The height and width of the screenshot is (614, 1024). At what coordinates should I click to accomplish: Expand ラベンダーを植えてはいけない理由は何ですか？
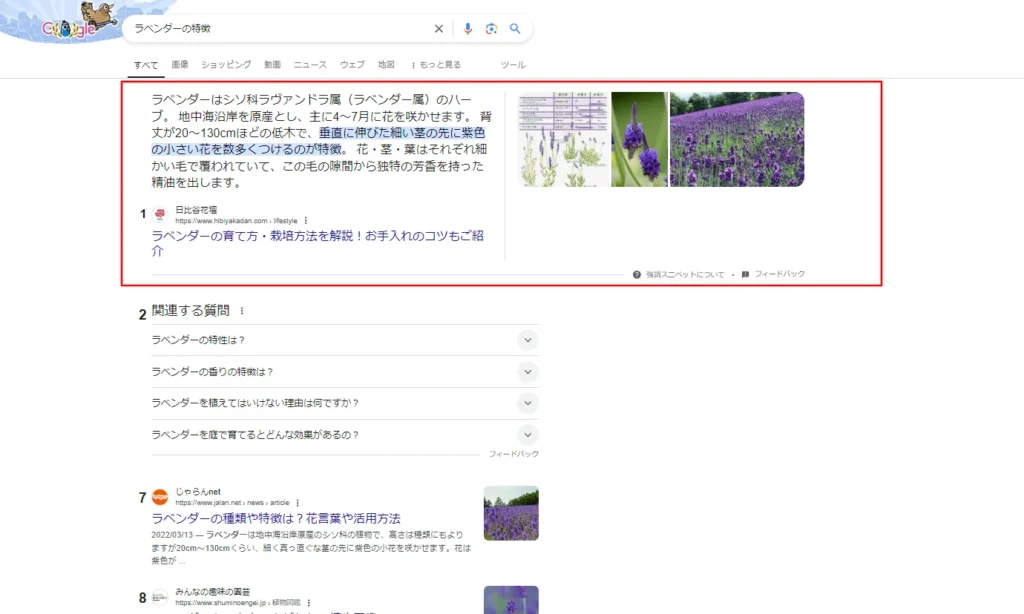pos(528,403)
